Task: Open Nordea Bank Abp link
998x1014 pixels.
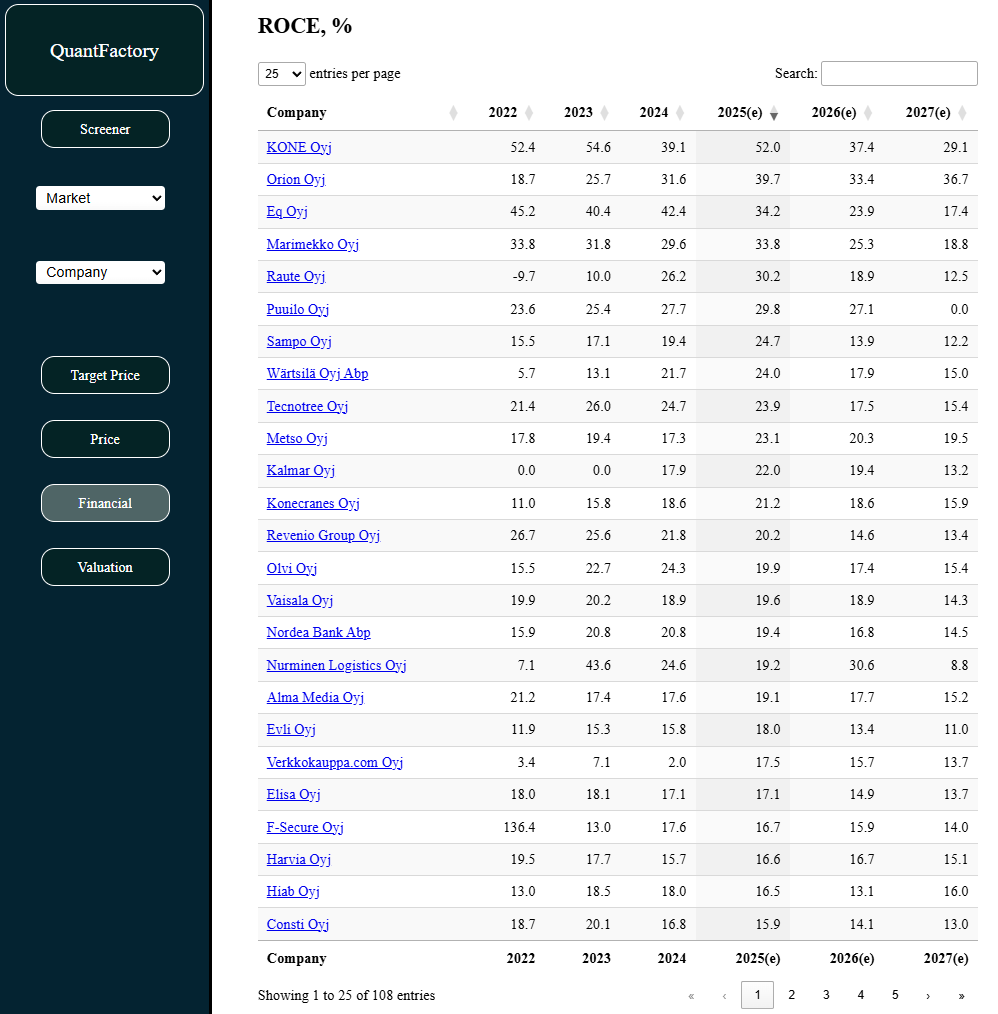Action: 318,633
